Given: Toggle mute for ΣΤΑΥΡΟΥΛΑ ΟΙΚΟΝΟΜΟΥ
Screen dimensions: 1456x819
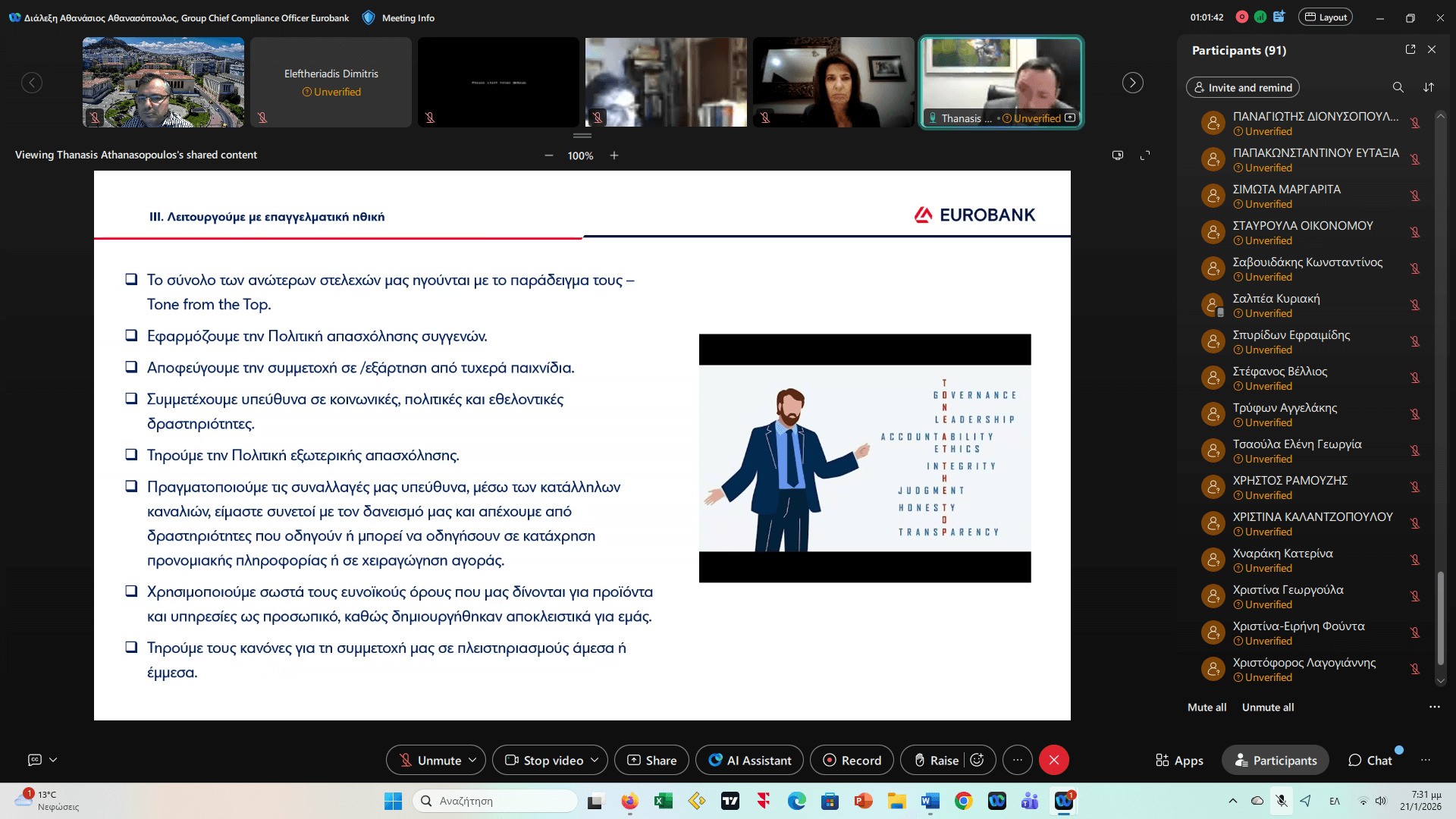Looking at the screenshot, I should click(1414, 232).
